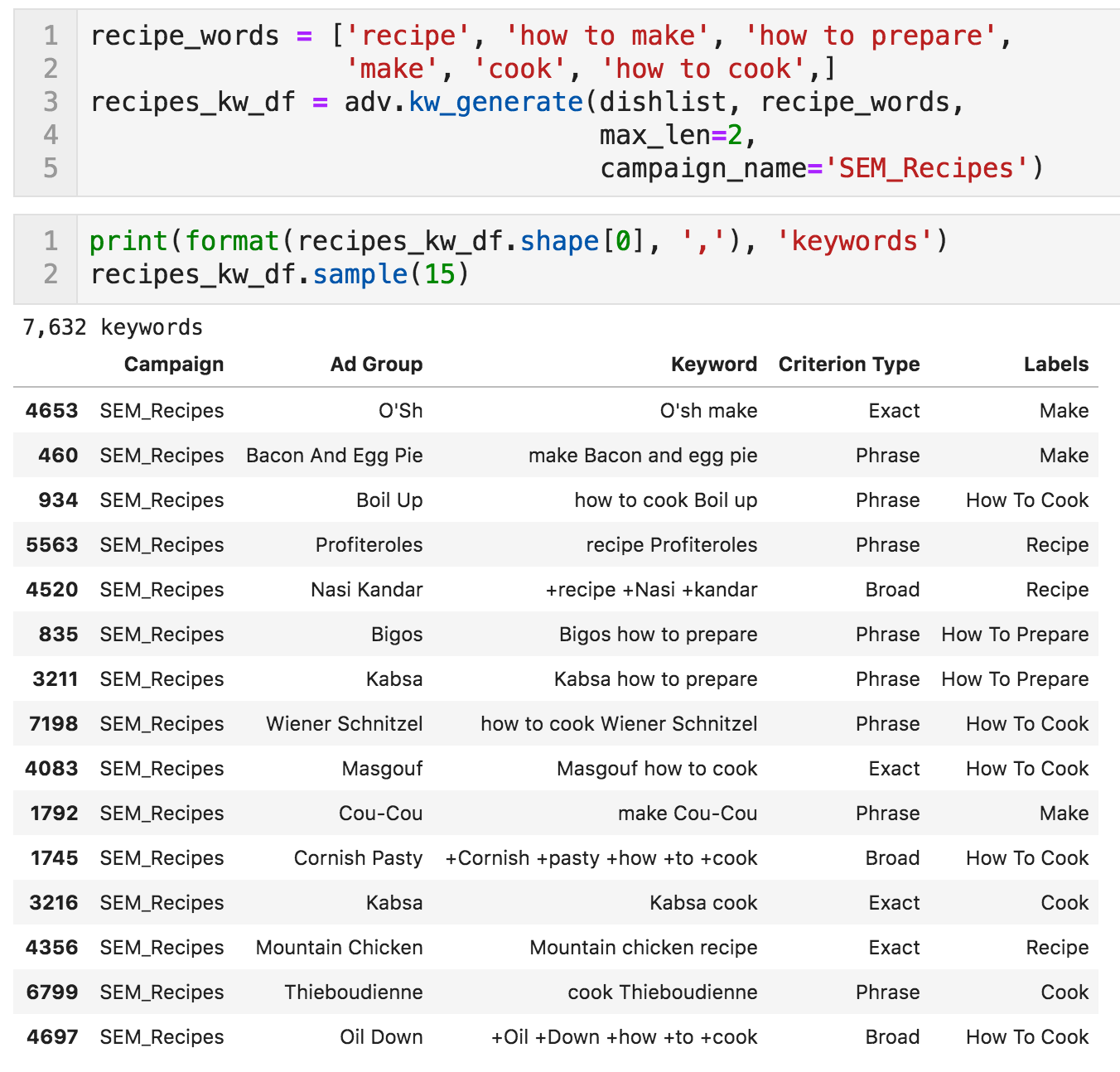The width and height of the screenshot is (1120, 1072).
Task: Select row index 4653
Action: [x=52, y=411]
